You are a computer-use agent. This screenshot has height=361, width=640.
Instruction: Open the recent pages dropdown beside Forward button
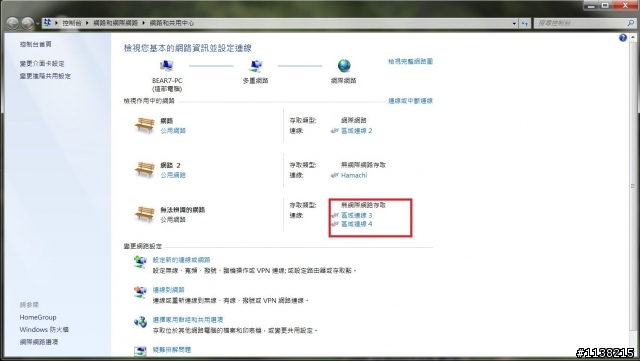37,24
